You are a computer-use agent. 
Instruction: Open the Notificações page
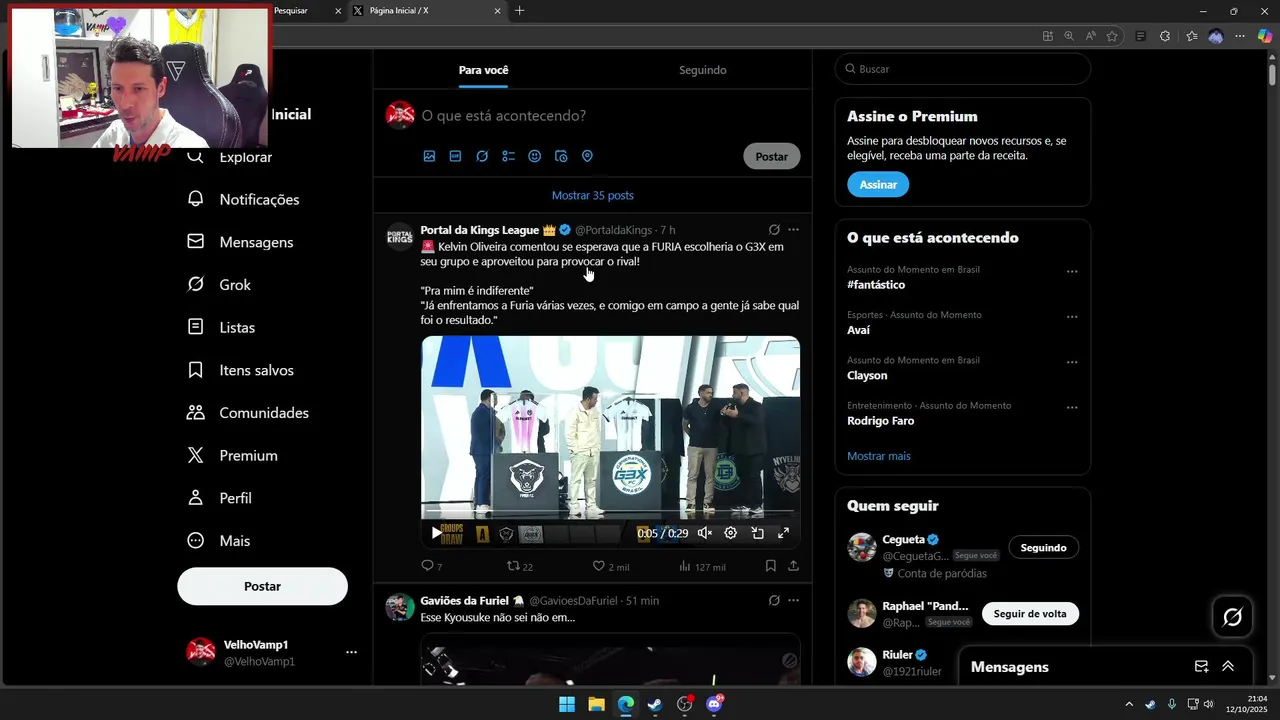(243, 199)
